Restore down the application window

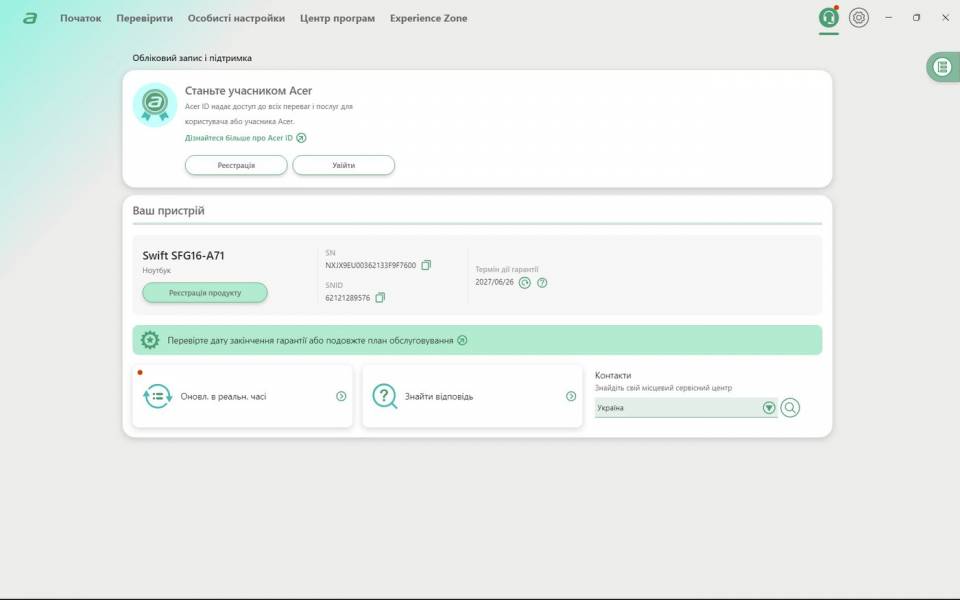[x=917, y=18]
